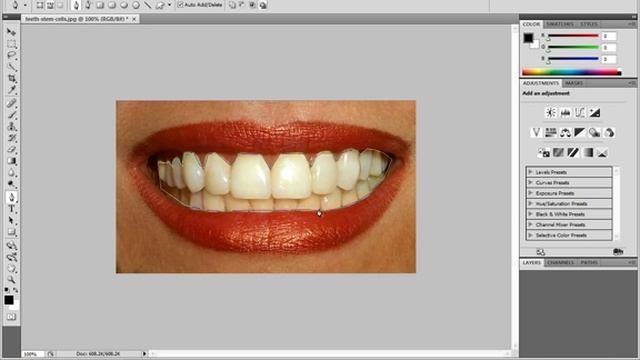This screenshot has height=360, width=640.
Task: Select the Healing Brush tool
Action: pos(11,103)
